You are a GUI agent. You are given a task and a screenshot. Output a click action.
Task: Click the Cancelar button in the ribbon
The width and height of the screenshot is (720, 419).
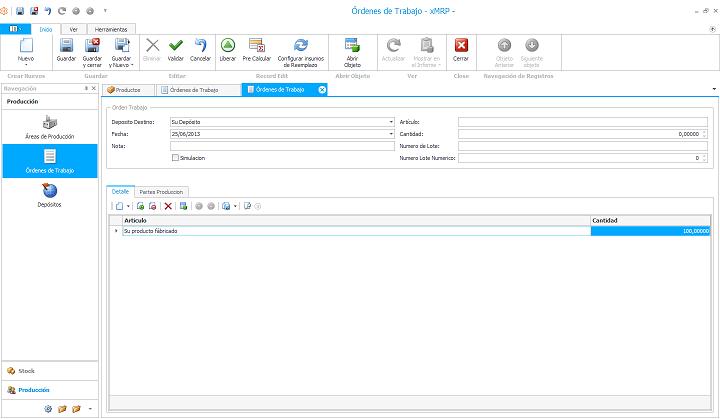click(x=200, y=47)
